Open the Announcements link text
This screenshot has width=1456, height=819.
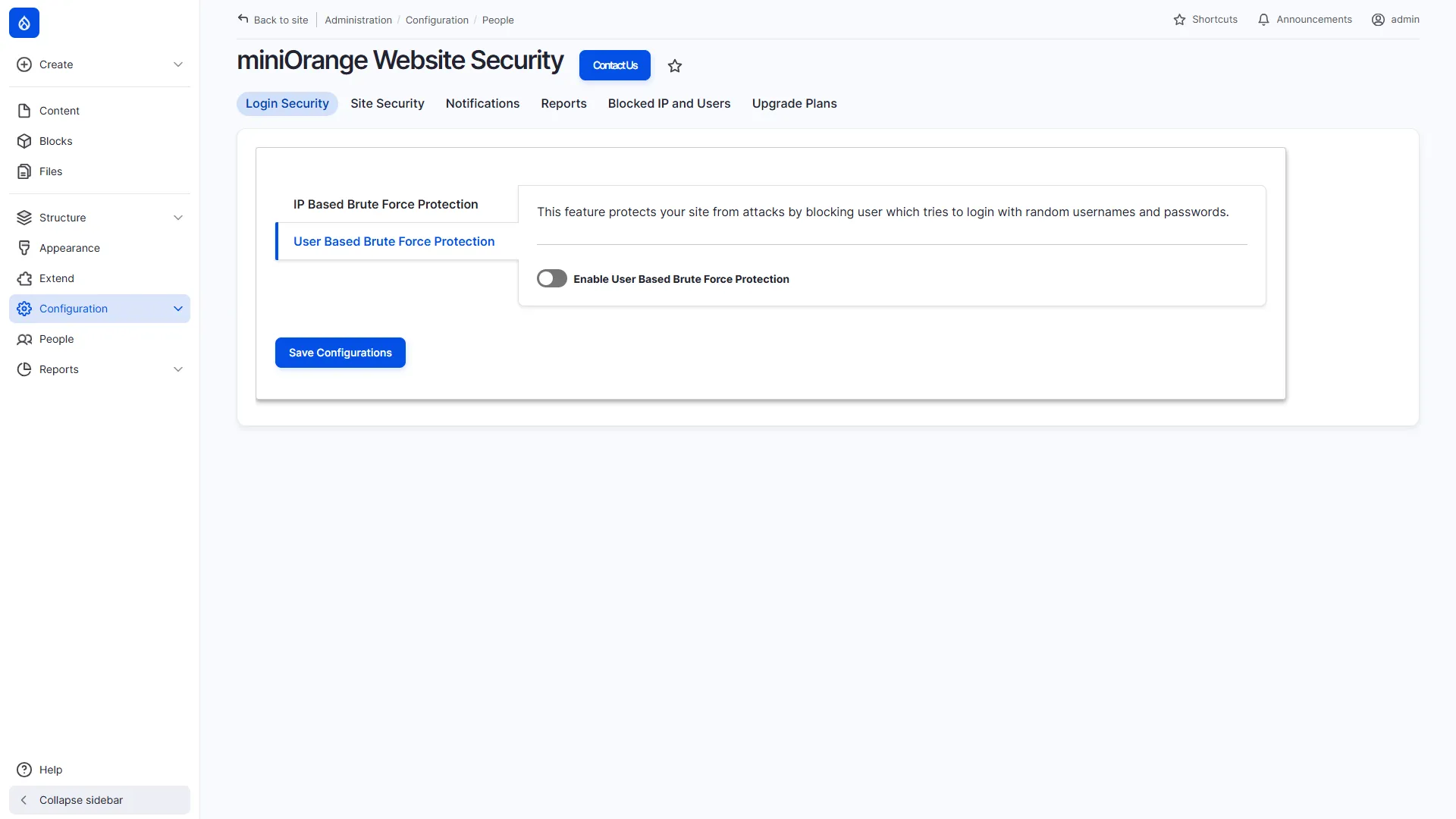(x=1313, y=20)
